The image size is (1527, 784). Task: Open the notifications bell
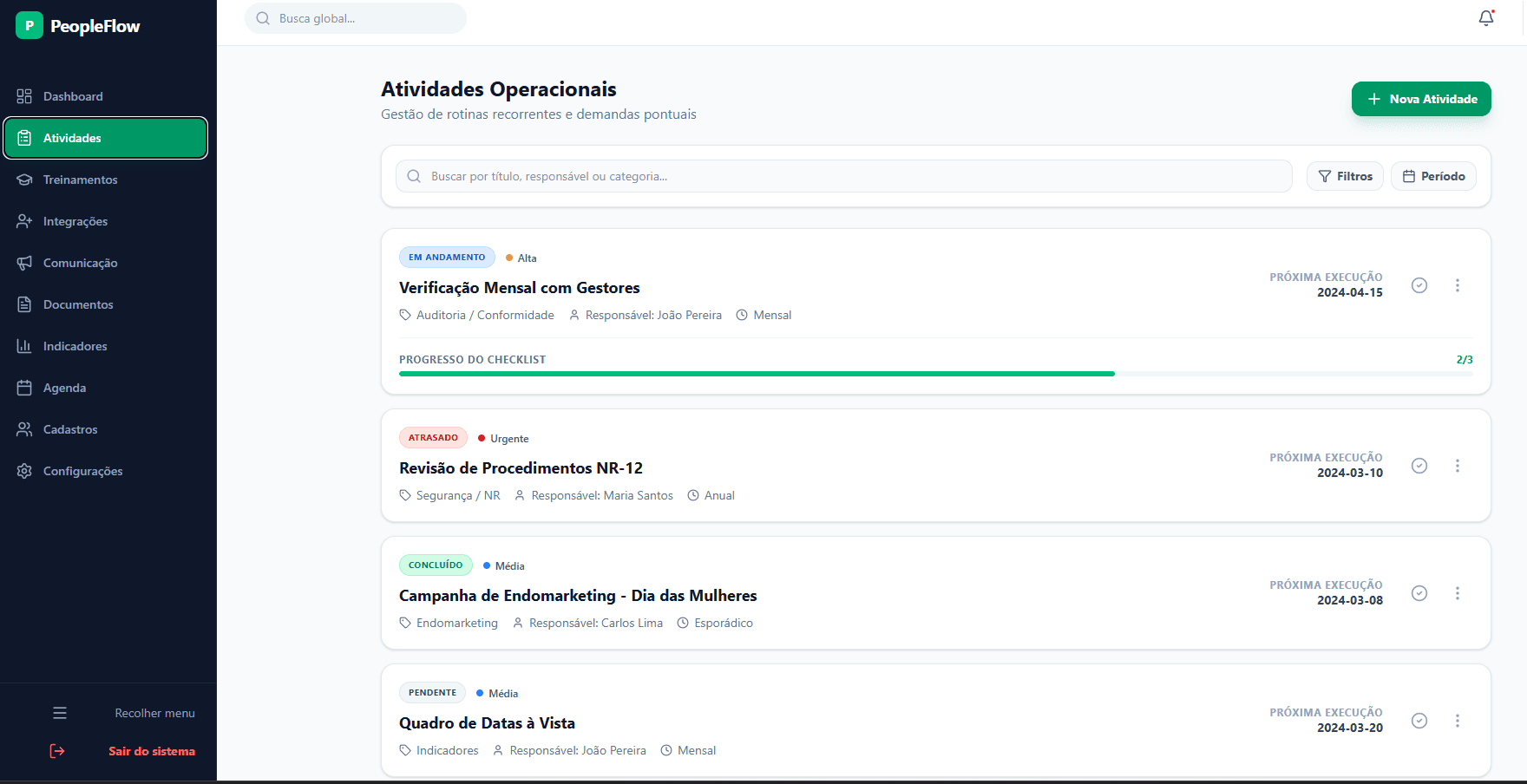[1486, 18]
